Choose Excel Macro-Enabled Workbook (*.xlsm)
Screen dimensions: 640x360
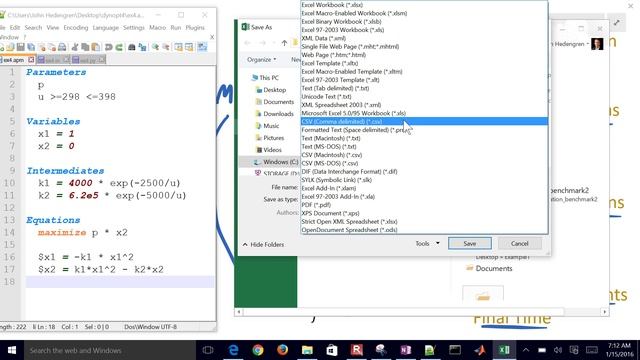click(424, 13)
